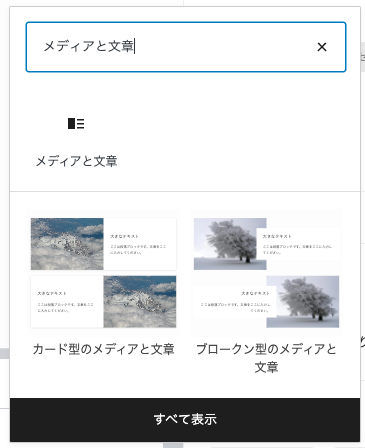Click 大きなテキスト heading in upper card preview

pos(124,236)
